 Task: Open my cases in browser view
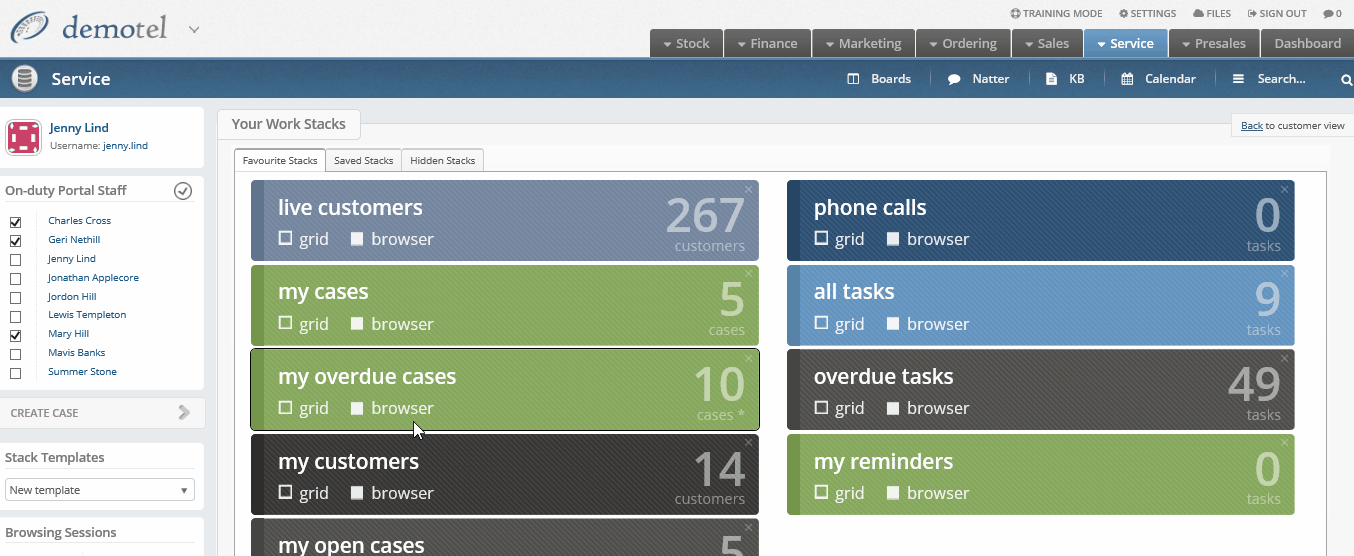point(393,324)
